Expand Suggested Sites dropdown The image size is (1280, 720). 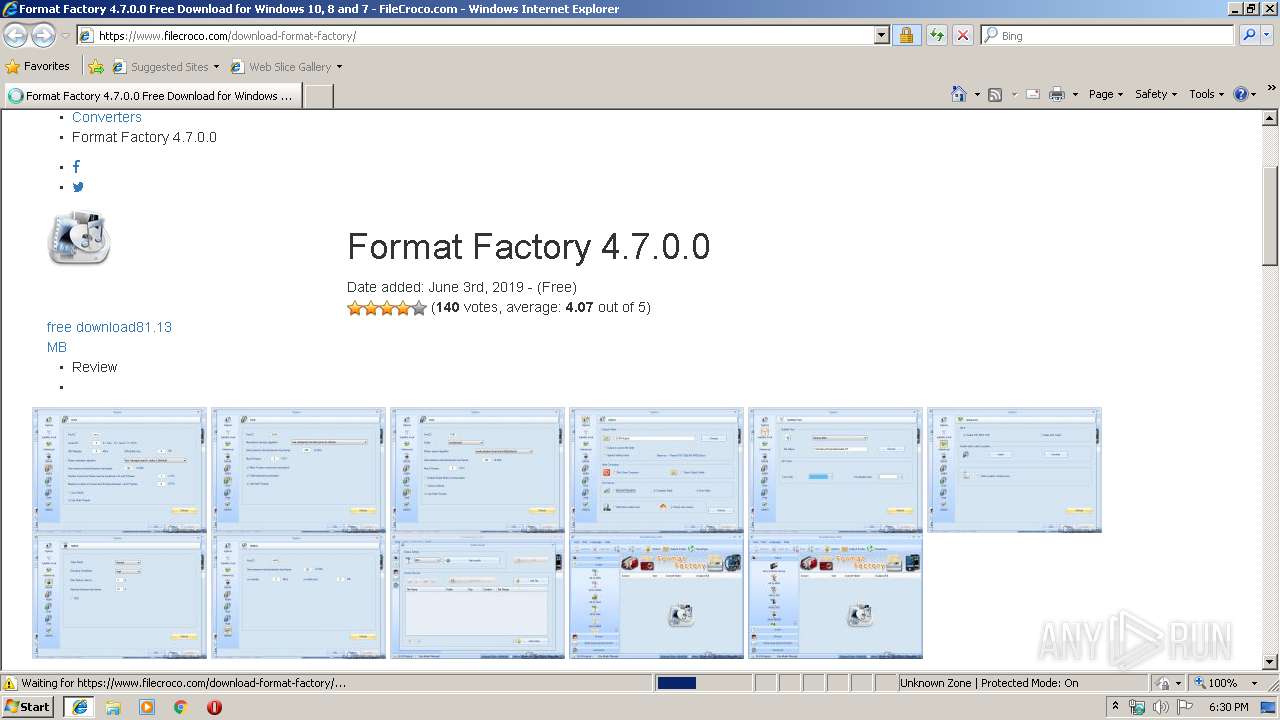[x=216, y=67]
